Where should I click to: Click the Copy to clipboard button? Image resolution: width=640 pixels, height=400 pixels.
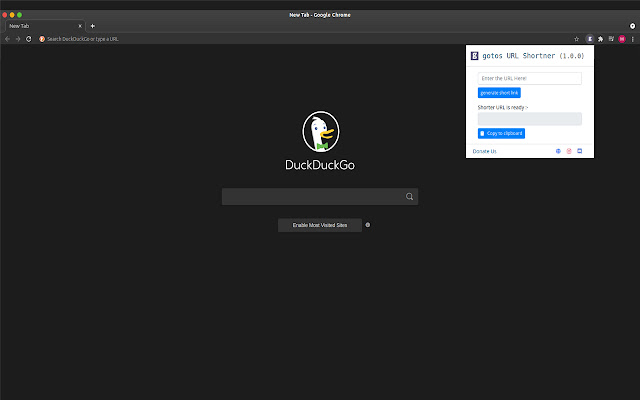(x=501, y=133)
